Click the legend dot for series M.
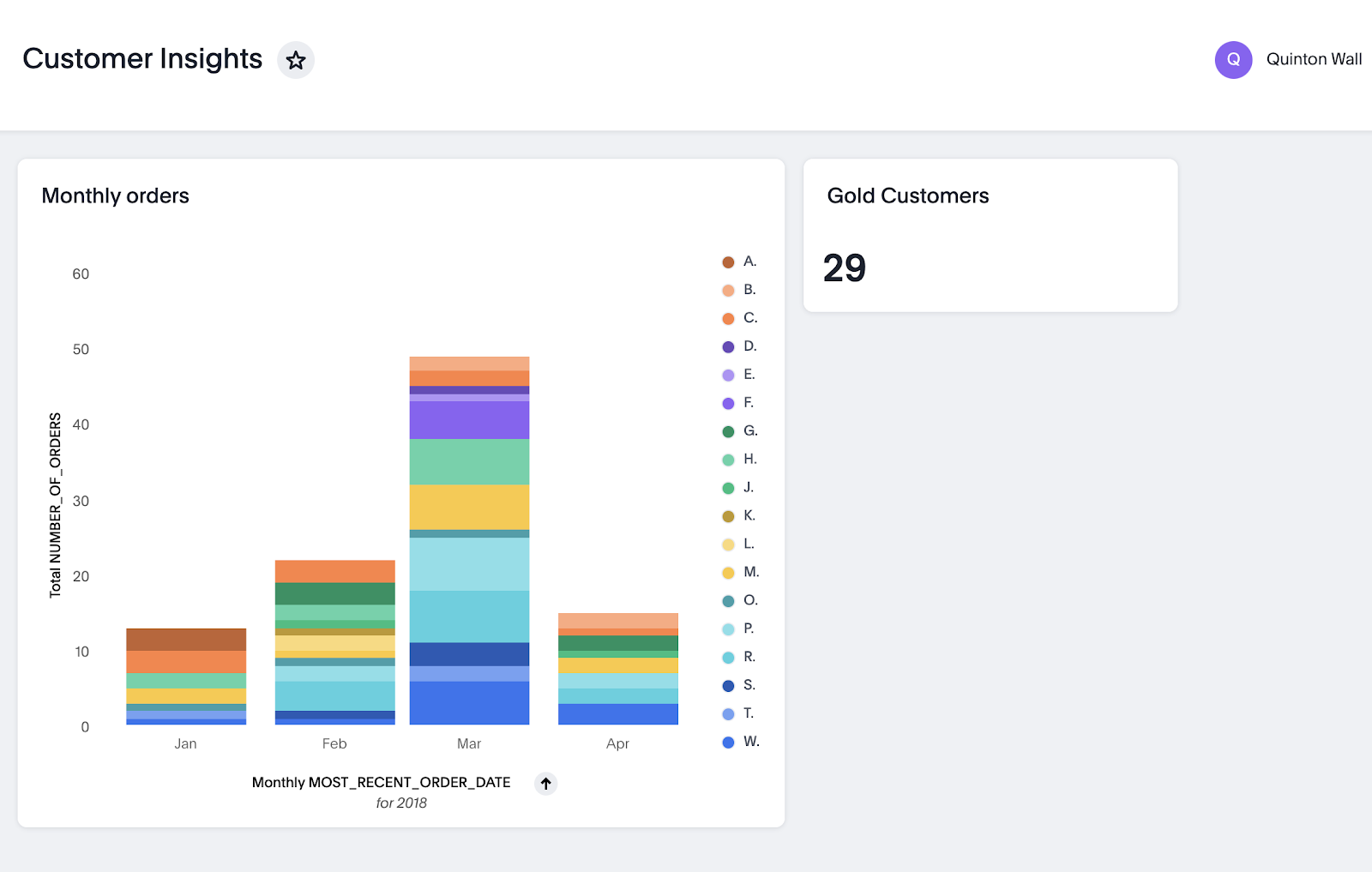The image size is (1372, 872). [x=728, y=573]
